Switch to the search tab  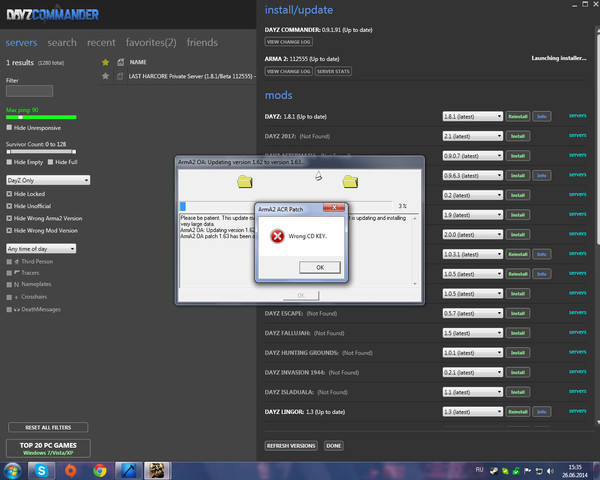[62, 42]
